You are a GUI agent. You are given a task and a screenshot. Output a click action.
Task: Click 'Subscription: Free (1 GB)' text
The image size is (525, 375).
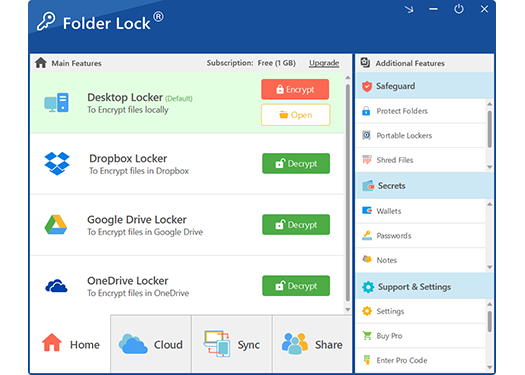pos(251,63)
